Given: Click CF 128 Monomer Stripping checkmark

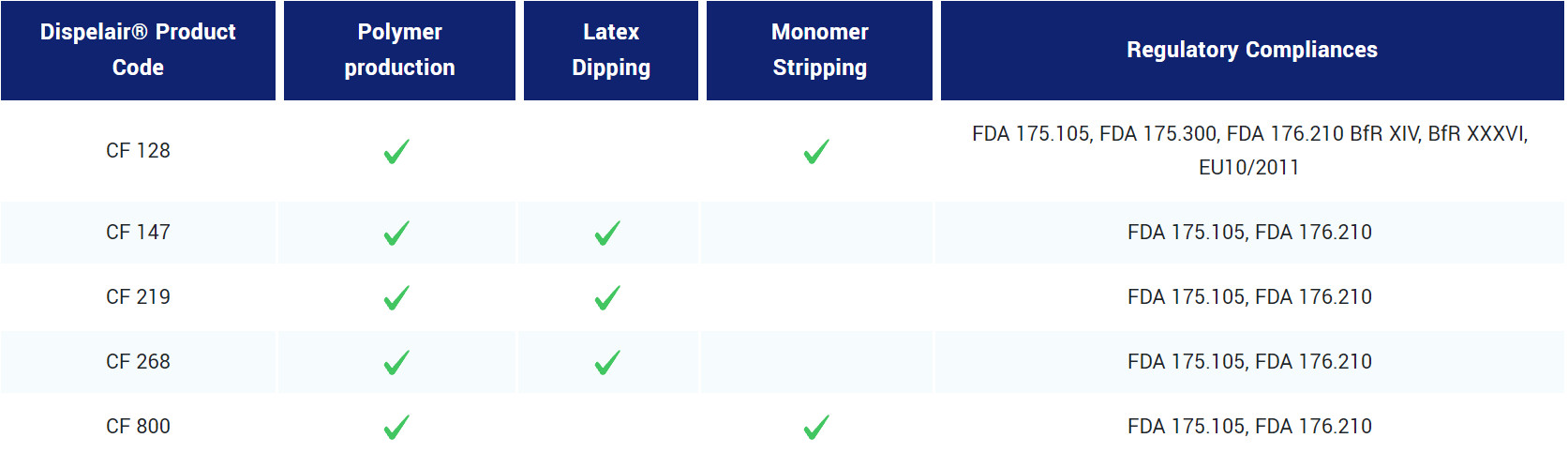Looking at the screenshot, I should (816, 151).
